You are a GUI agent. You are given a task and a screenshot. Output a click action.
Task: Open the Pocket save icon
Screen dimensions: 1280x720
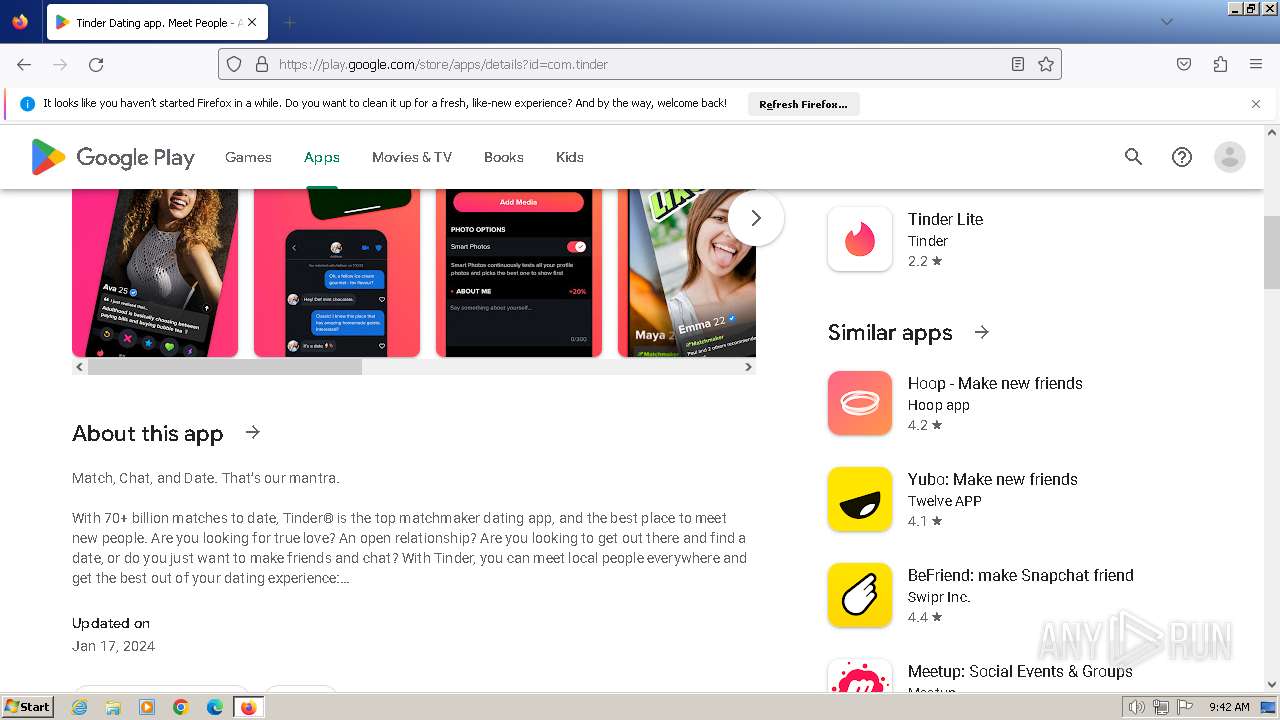tap(1184, 64)
